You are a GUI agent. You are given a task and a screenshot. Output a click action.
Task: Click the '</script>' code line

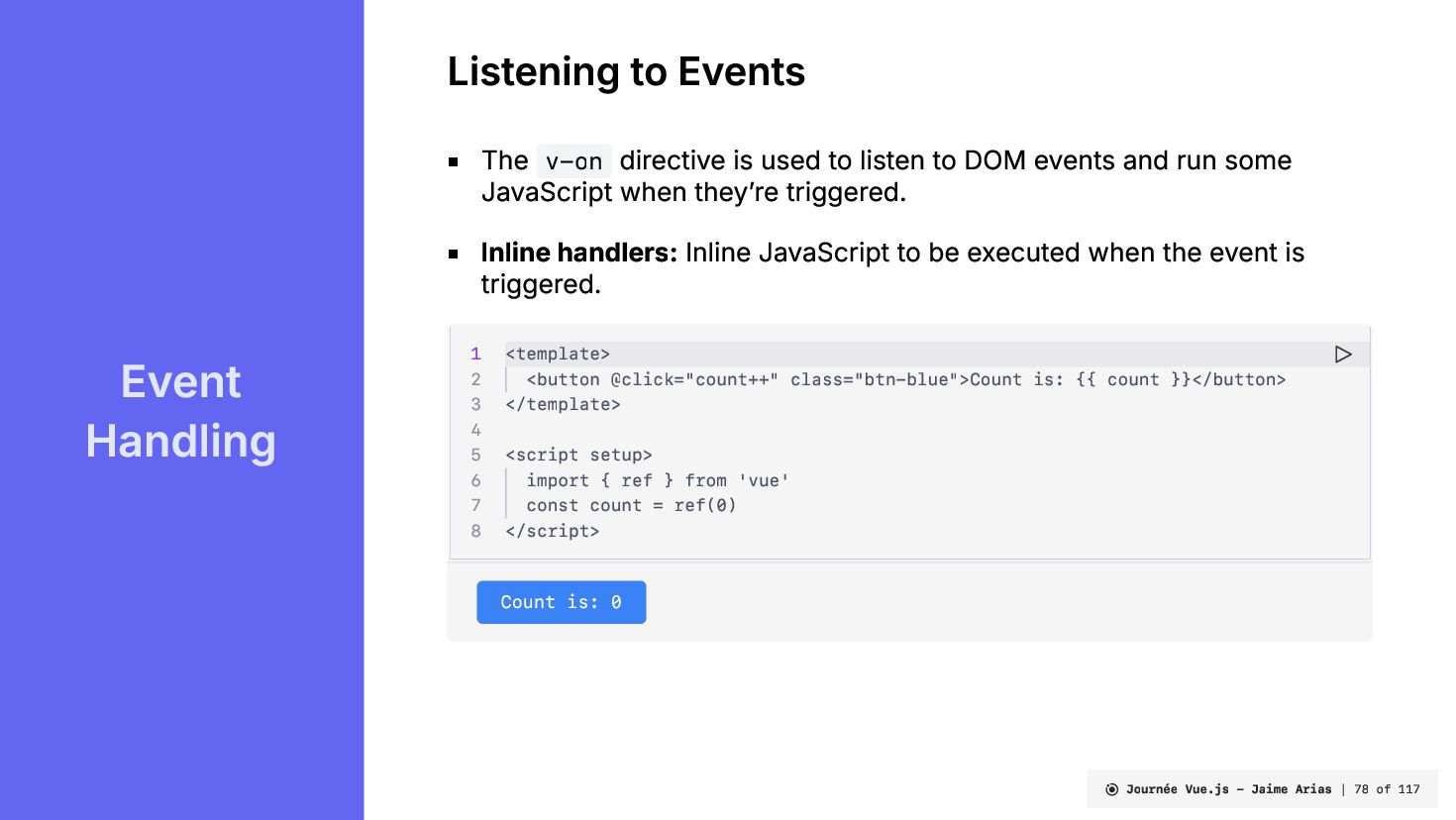552,531
